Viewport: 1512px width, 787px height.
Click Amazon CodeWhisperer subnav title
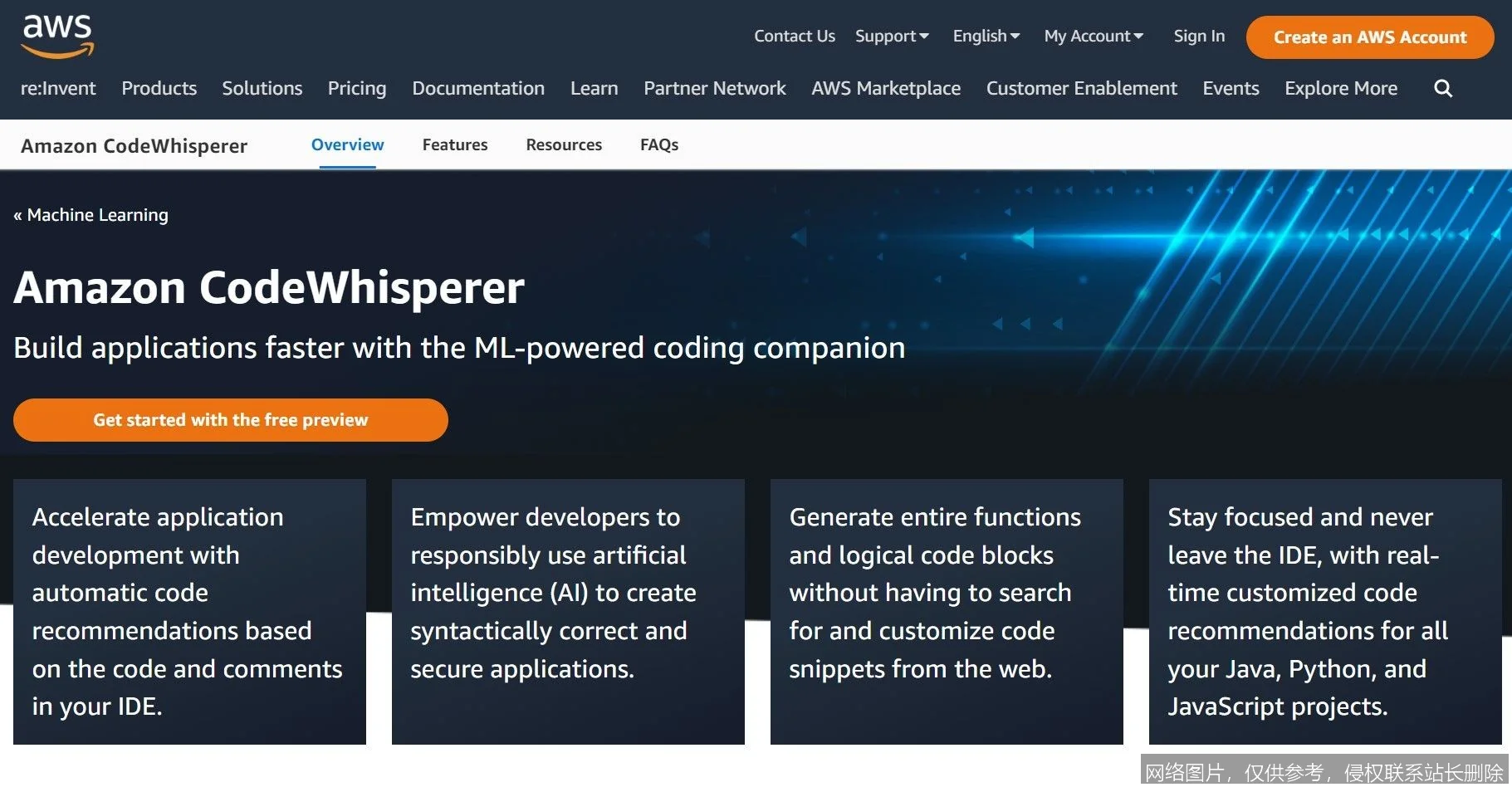pos(135,146)
